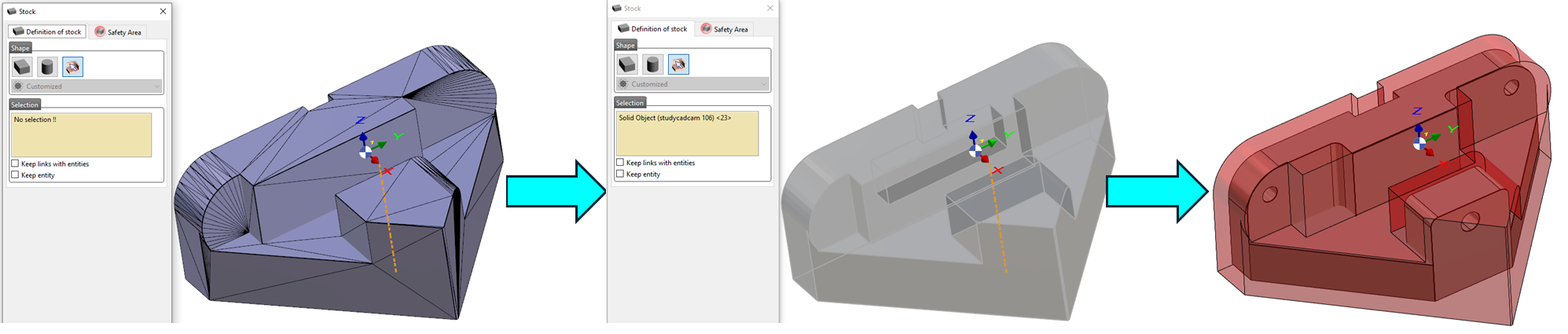Click the blue Z axis arrow on purple model
The width and height of the screenshot is (1568, 334).
pos(363,138)
